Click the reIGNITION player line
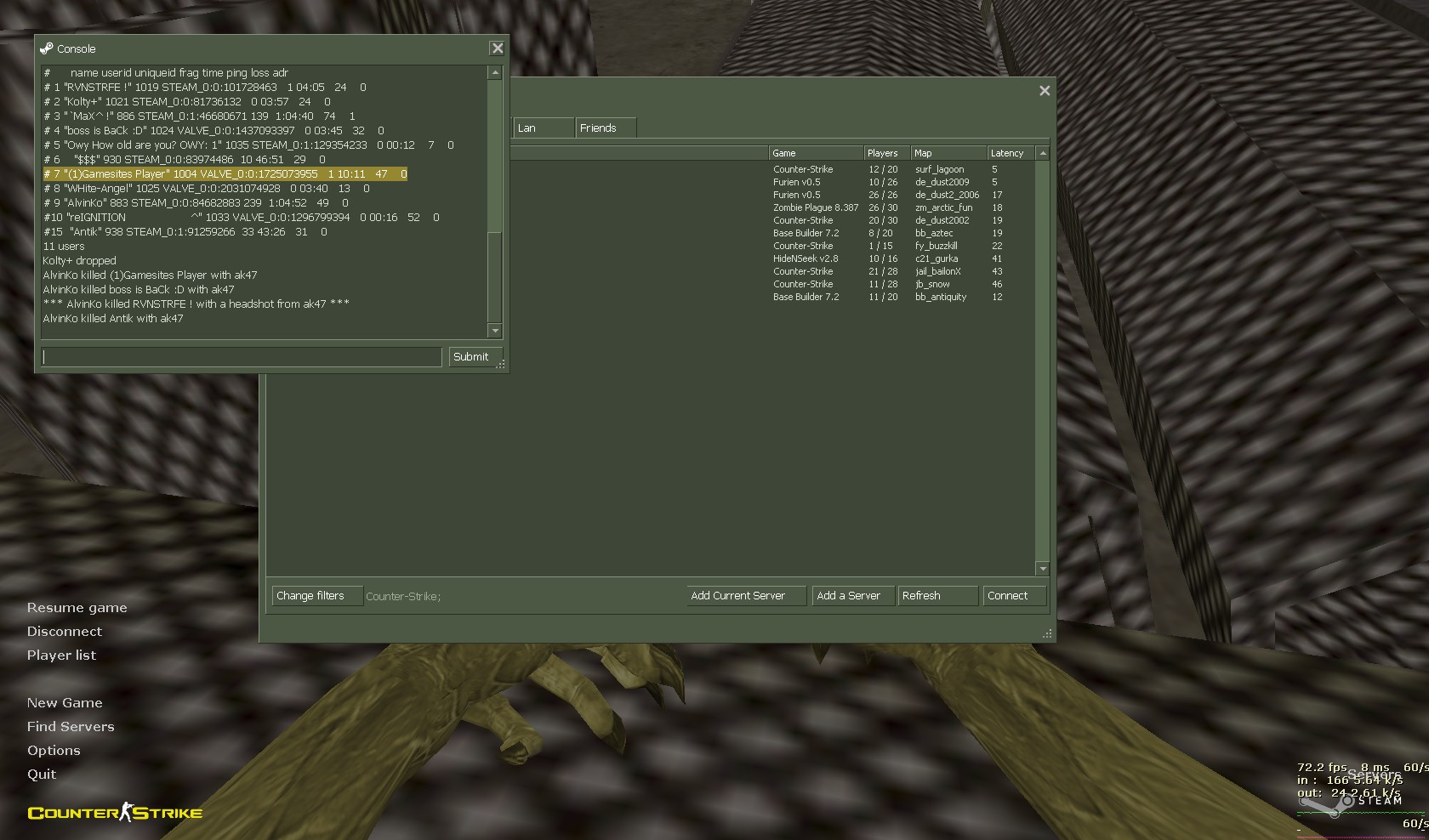1429x840 pixels. click(242, 217)
